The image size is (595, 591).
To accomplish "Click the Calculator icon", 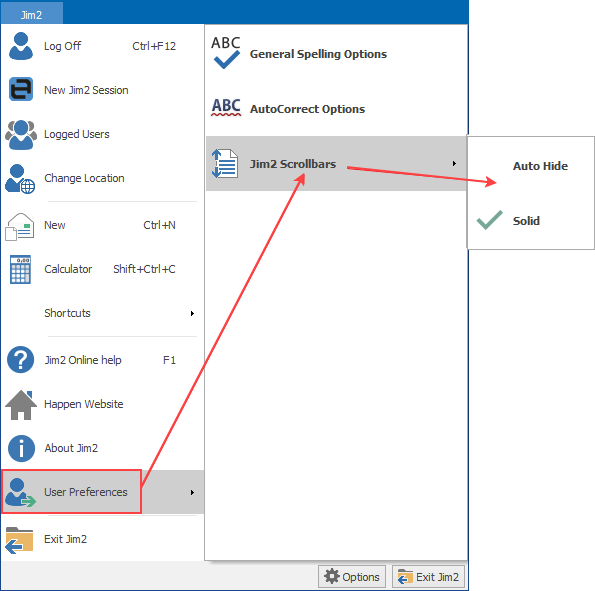I will coord(20,269).
